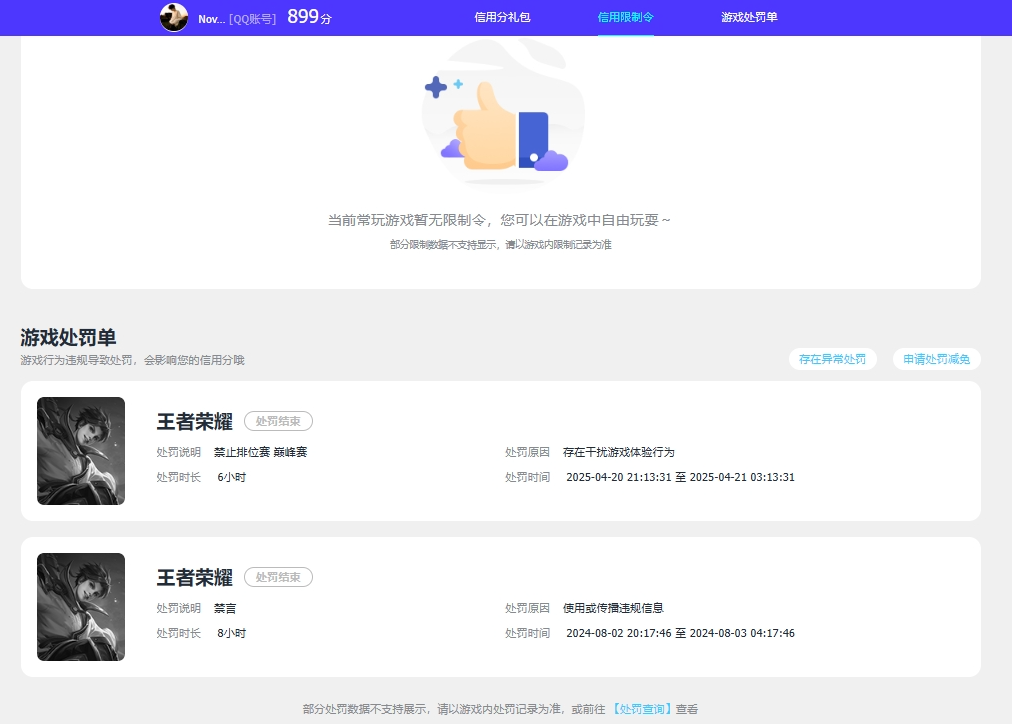Screen dimensions: 1012x724
Task: Open the 处罚查询 link
Action: point(641,709)
